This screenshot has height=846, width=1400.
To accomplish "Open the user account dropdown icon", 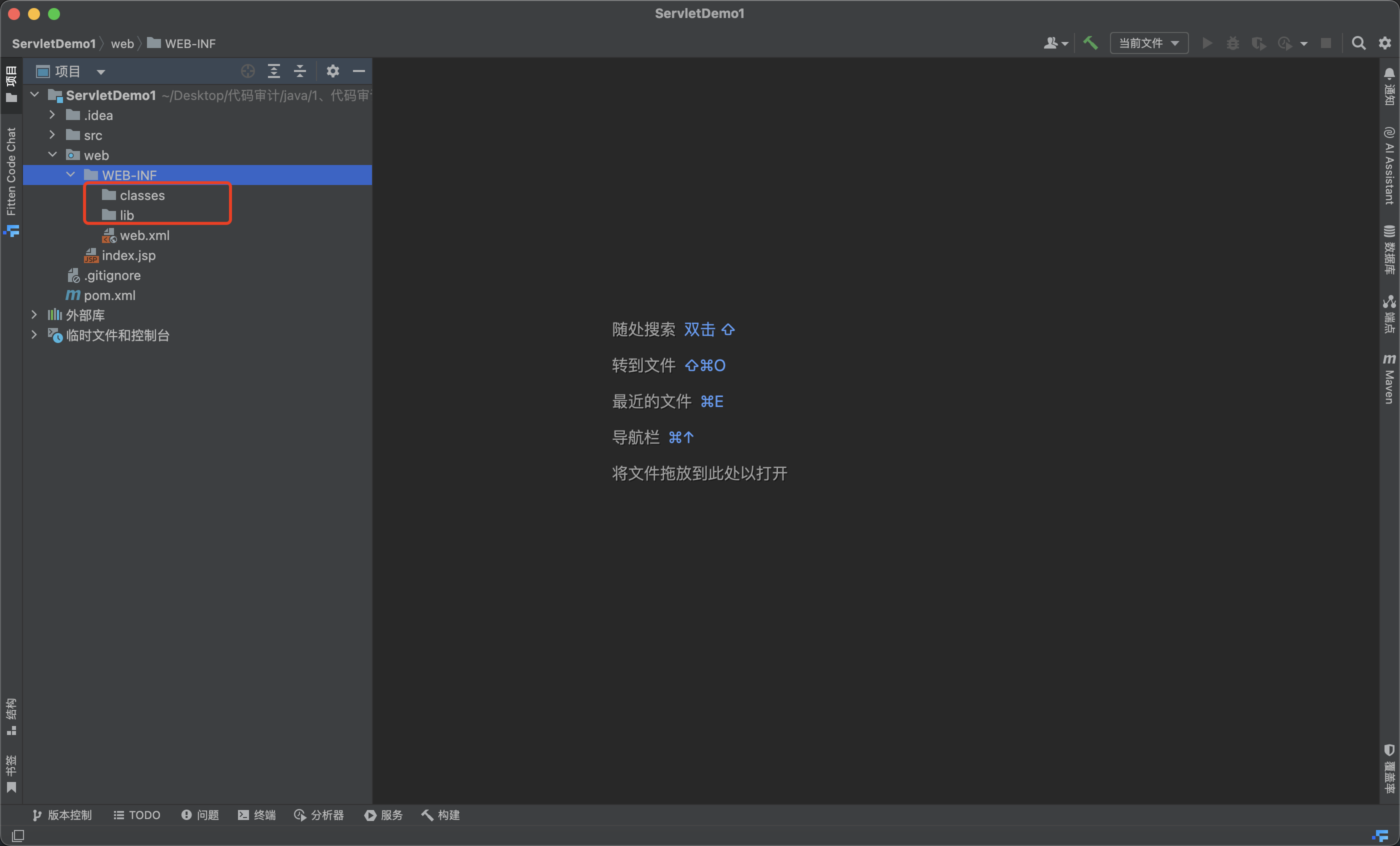I will 1055,43.
